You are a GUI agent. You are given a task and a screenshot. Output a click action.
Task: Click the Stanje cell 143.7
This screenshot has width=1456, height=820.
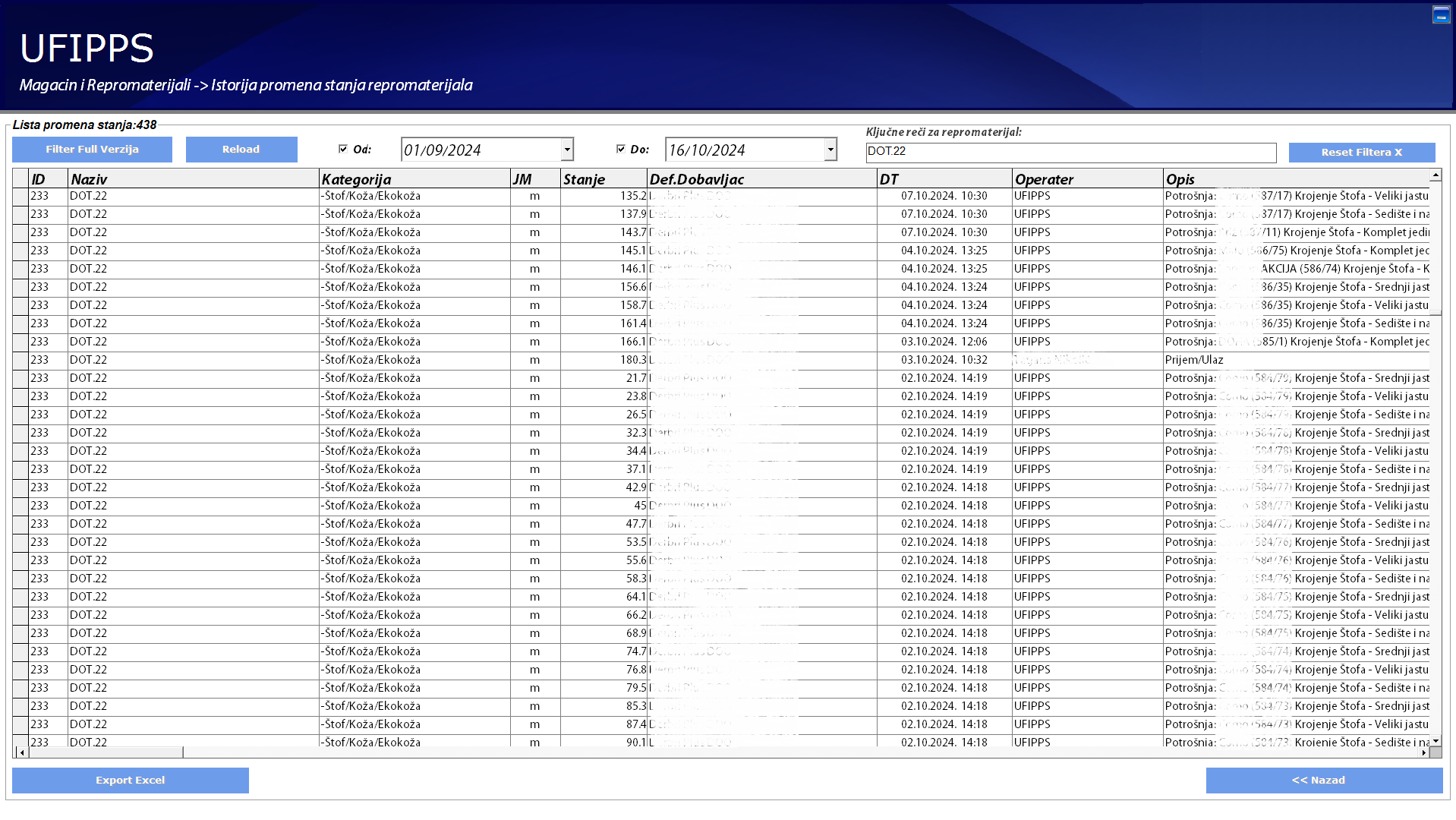pos(604,232)
